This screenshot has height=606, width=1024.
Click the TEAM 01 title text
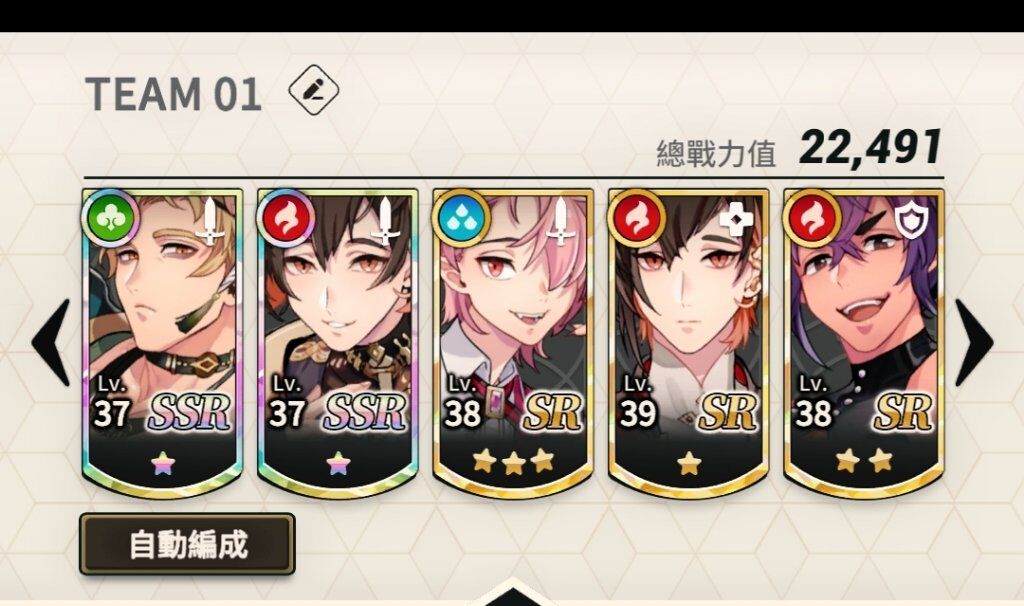coord(174,94)
